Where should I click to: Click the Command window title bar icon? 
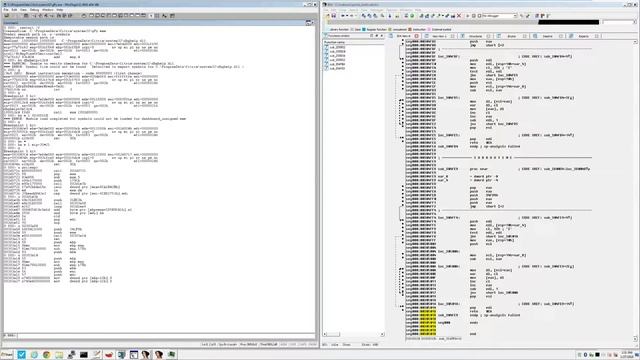(x=309, y=23)
